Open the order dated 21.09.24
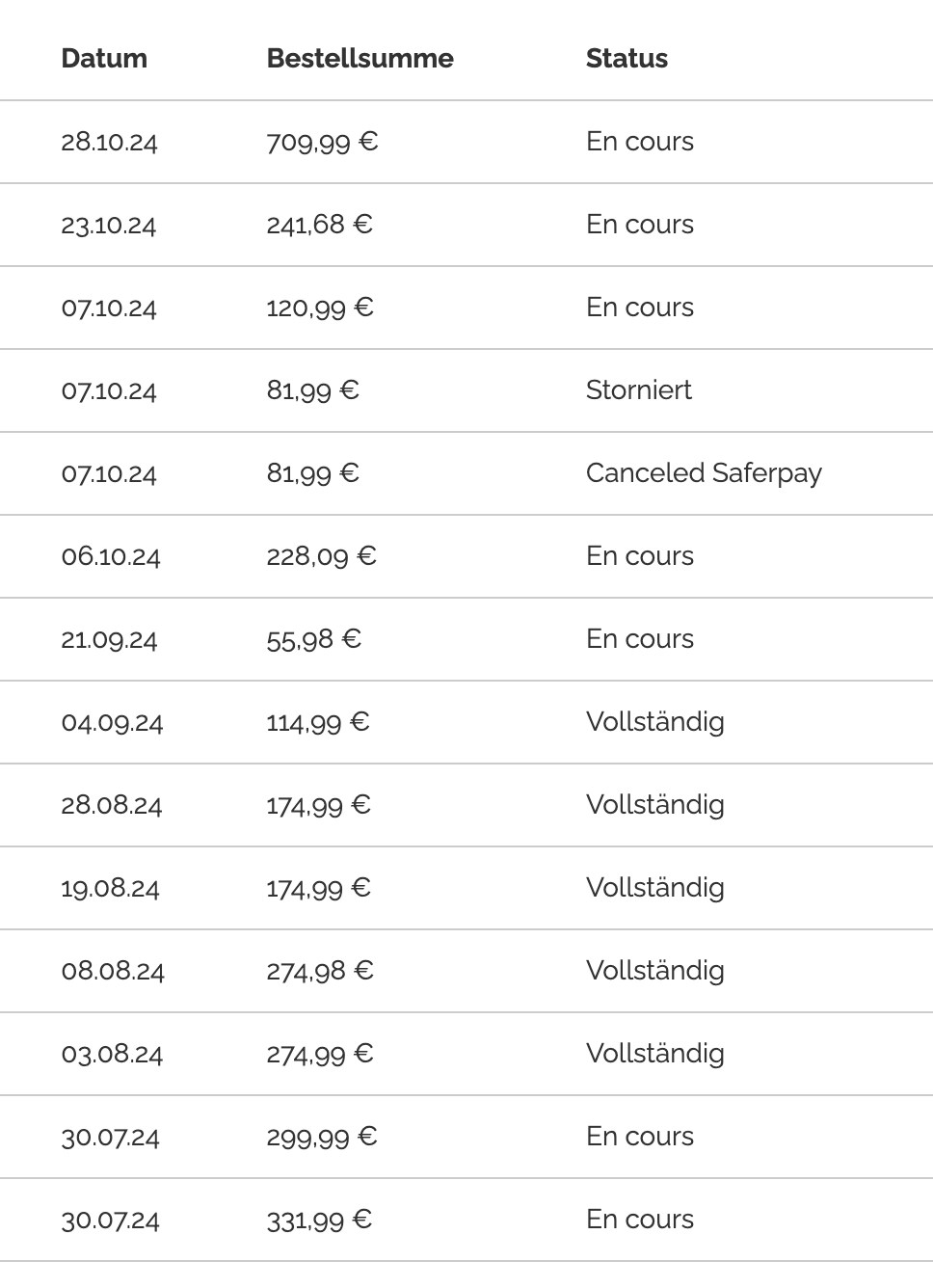 point(109,639)
